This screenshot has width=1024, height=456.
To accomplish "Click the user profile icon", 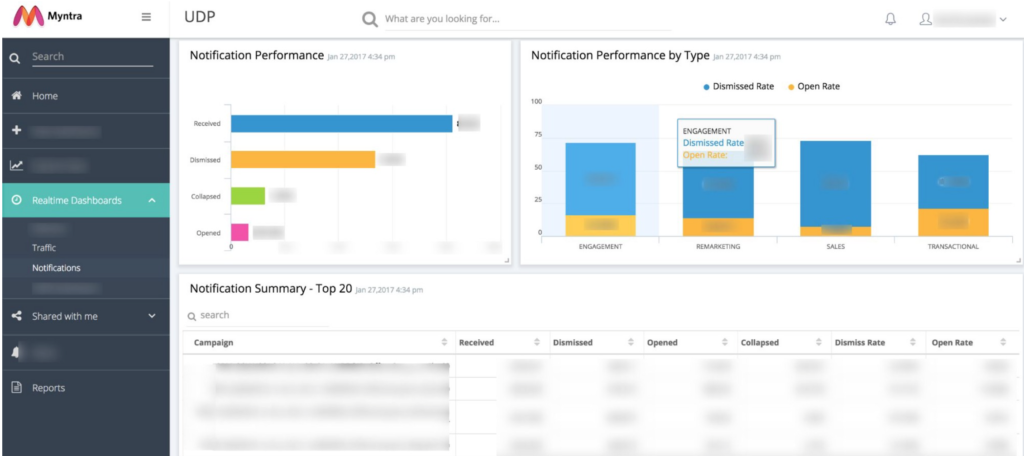I will coord(925,19).
